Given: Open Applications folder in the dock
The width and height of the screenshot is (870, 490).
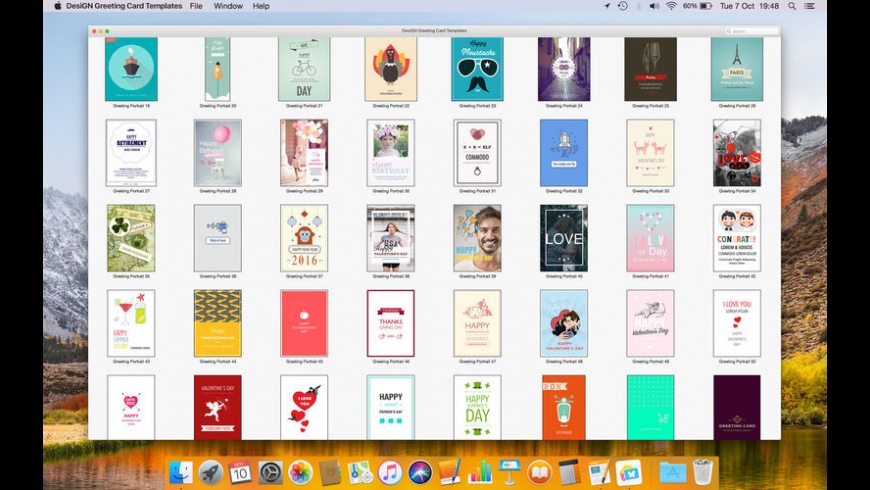Looking at the screenshot, I should pos(673,473).
